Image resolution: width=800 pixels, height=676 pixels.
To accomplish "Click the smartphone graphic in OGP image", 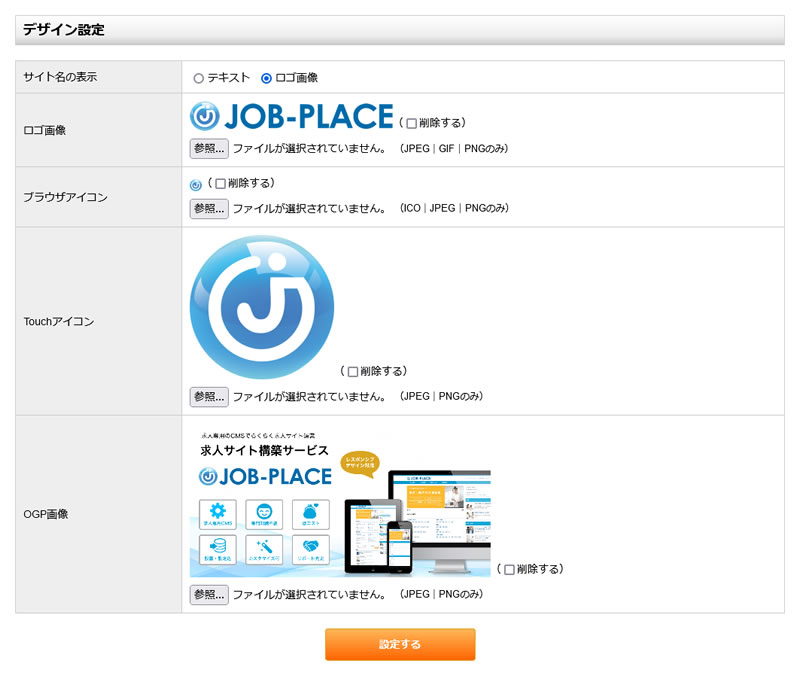I will 400,542.
